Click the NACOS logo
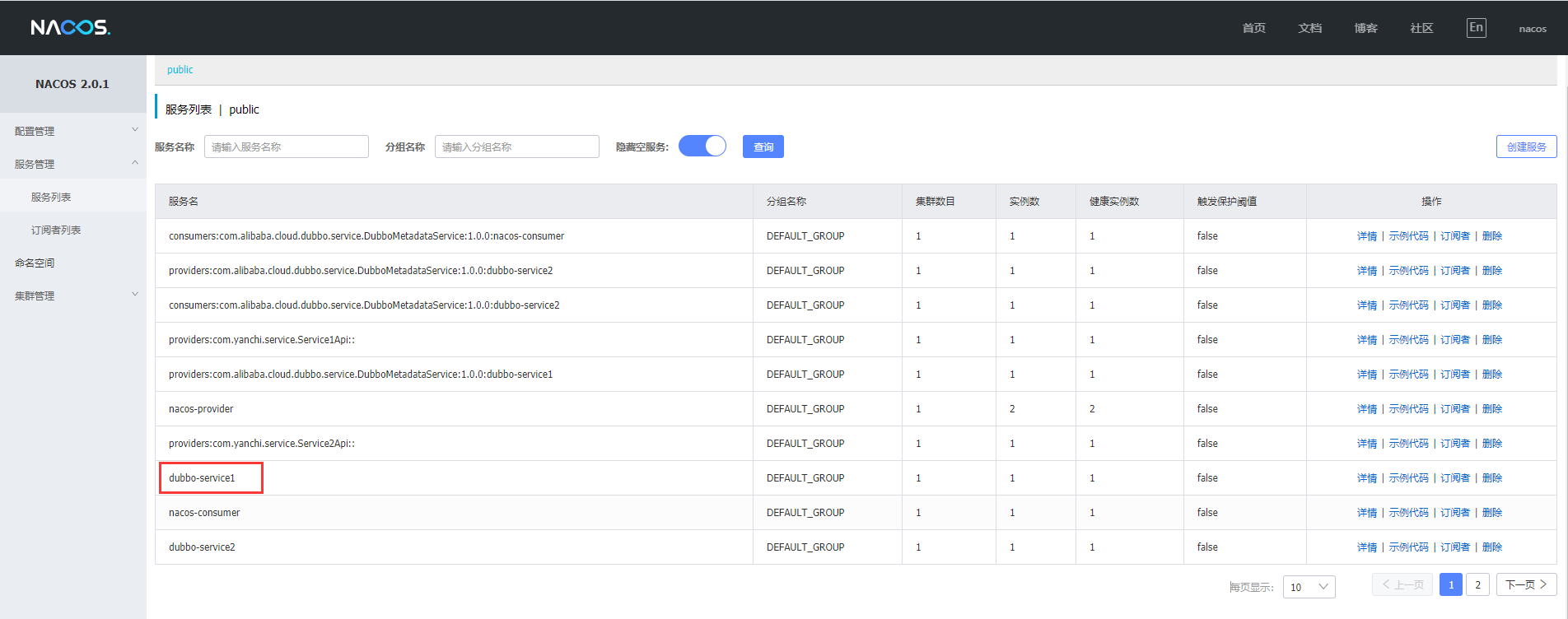This screenshot has height=619, width=1568. pos(70,27)
